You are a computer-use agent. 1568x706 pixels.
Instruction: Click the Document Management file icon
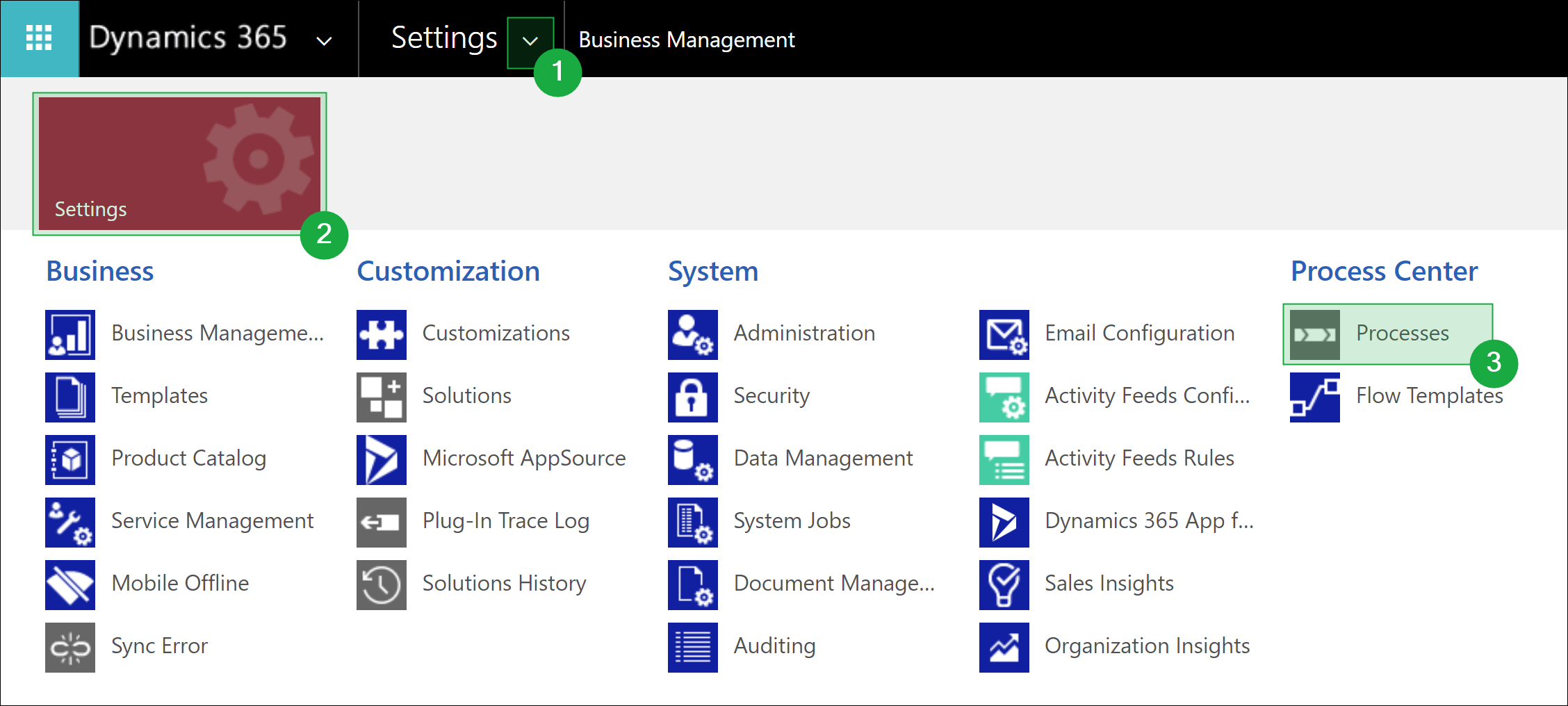(693, 585)
